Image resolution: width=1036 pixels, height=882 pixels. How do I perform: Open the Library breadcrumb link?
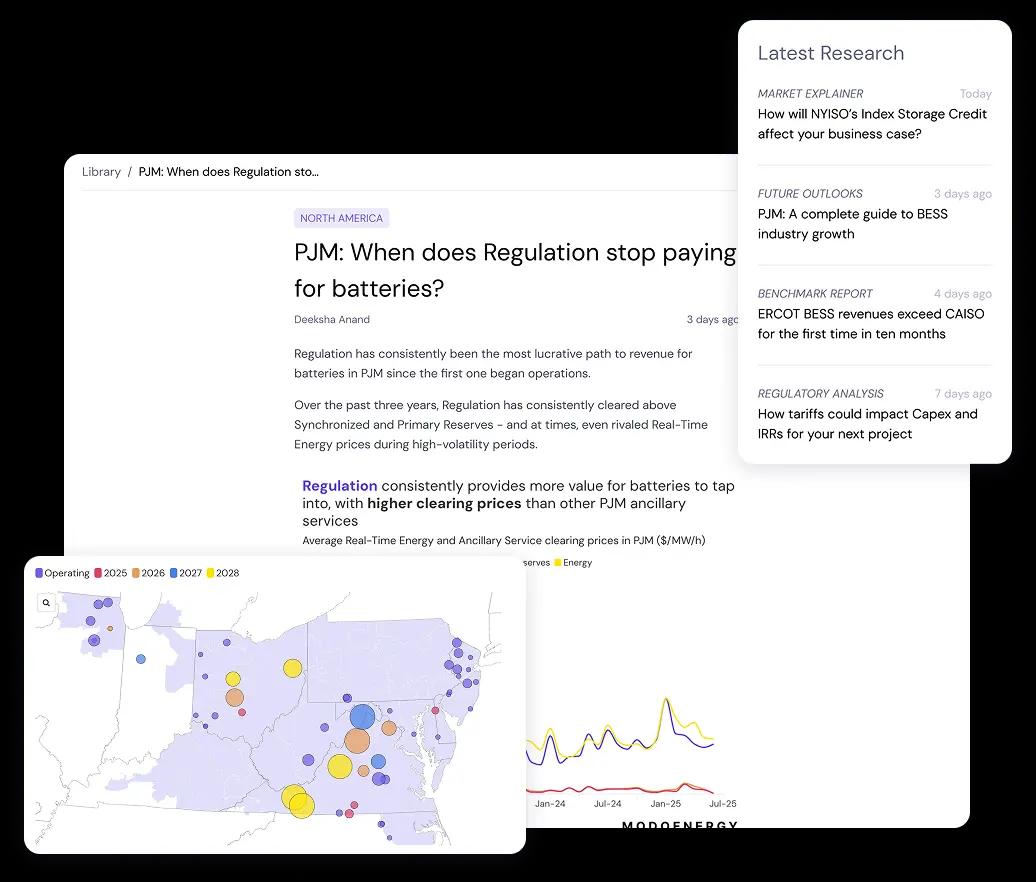pos(101,171)
